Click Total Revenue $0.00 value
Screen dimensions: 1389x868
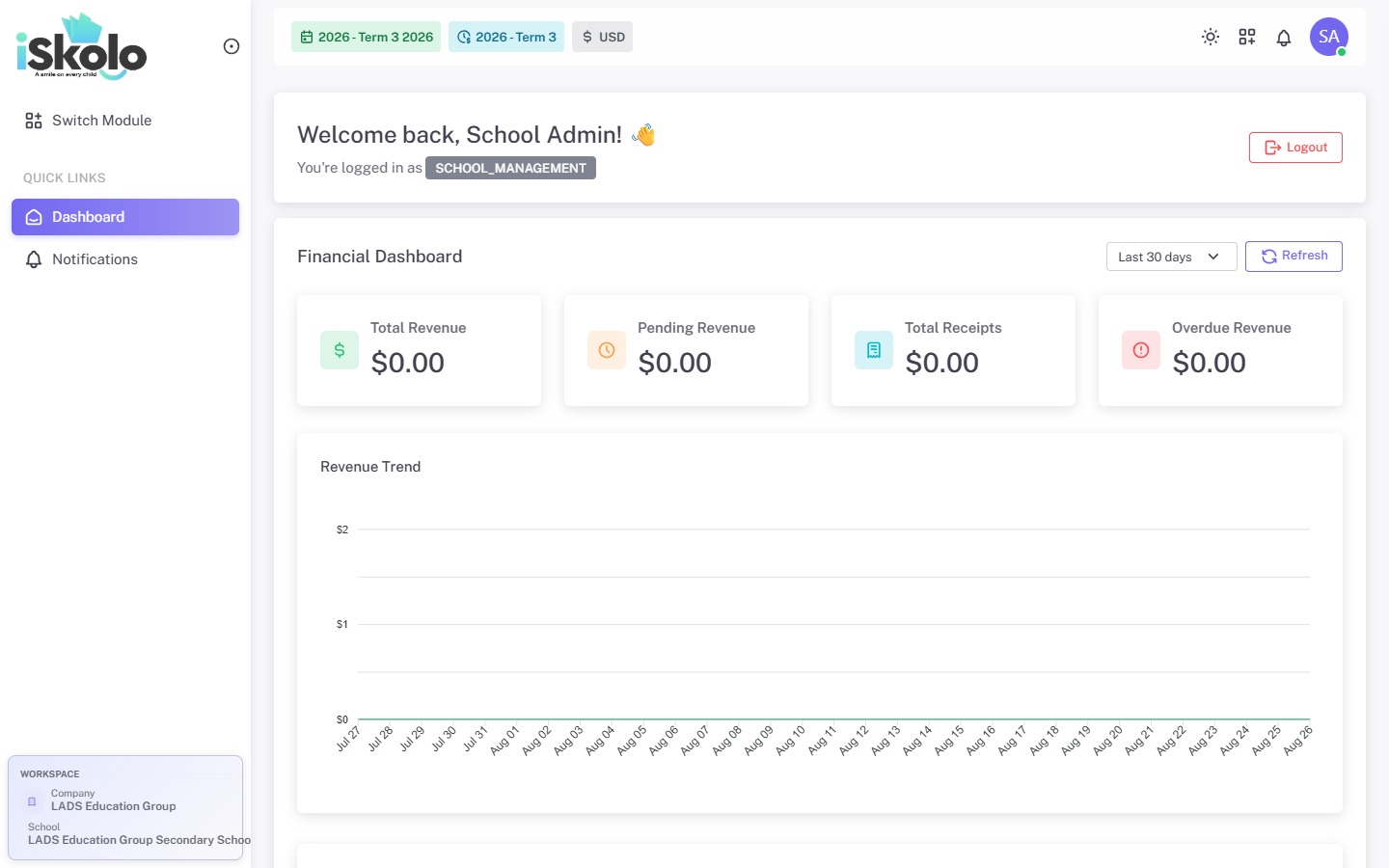coord(408,363)
